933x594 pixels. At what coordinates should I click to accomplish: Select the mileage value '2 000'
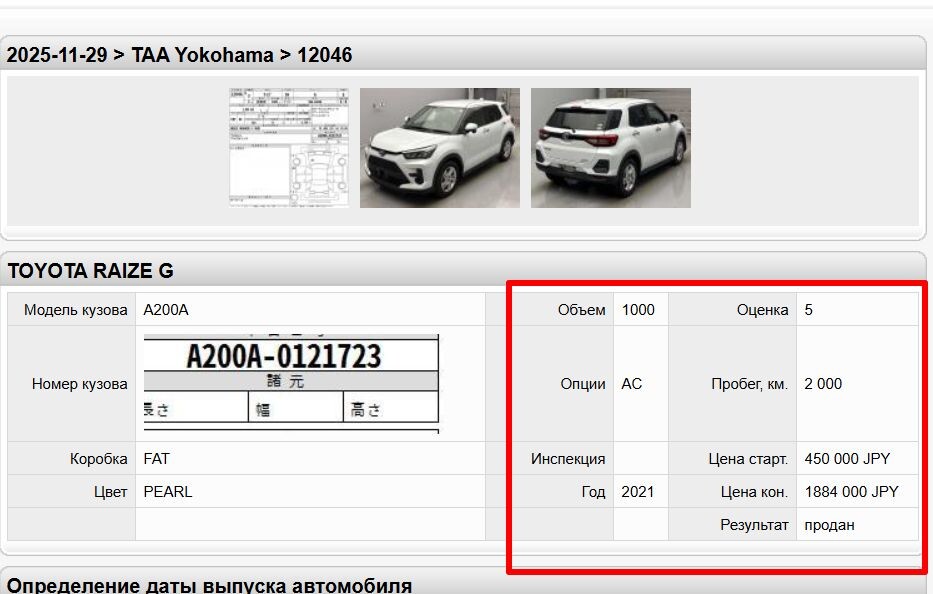(823, 384)
